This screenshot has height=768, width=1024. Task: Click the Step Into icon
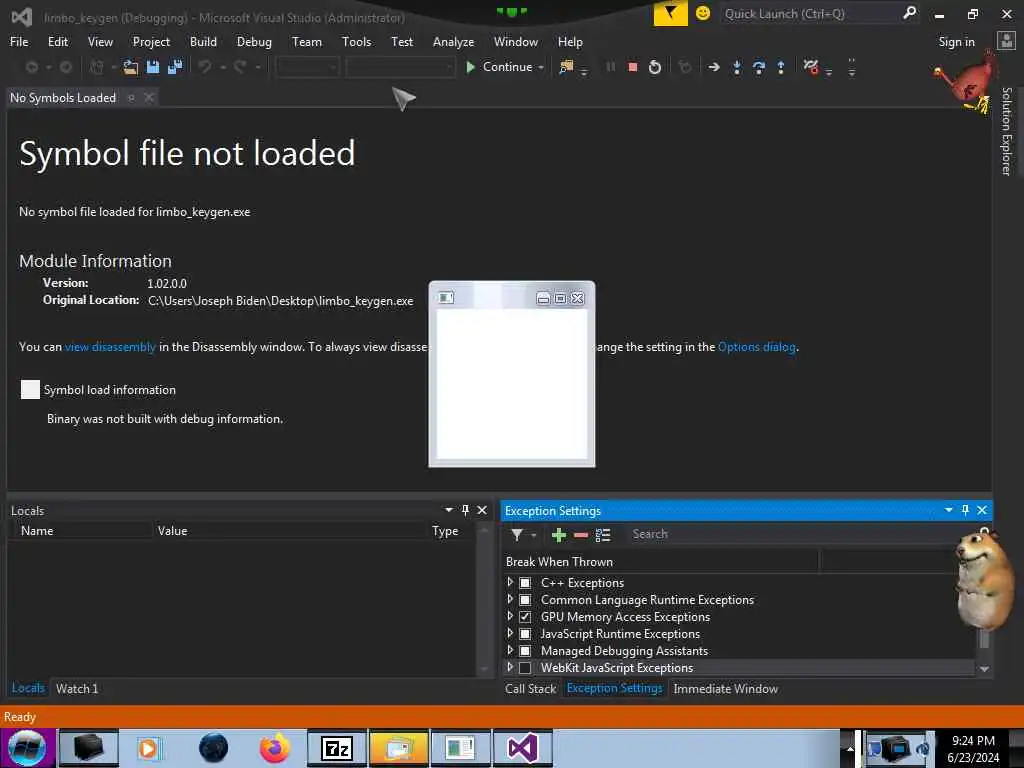point(737,67)
